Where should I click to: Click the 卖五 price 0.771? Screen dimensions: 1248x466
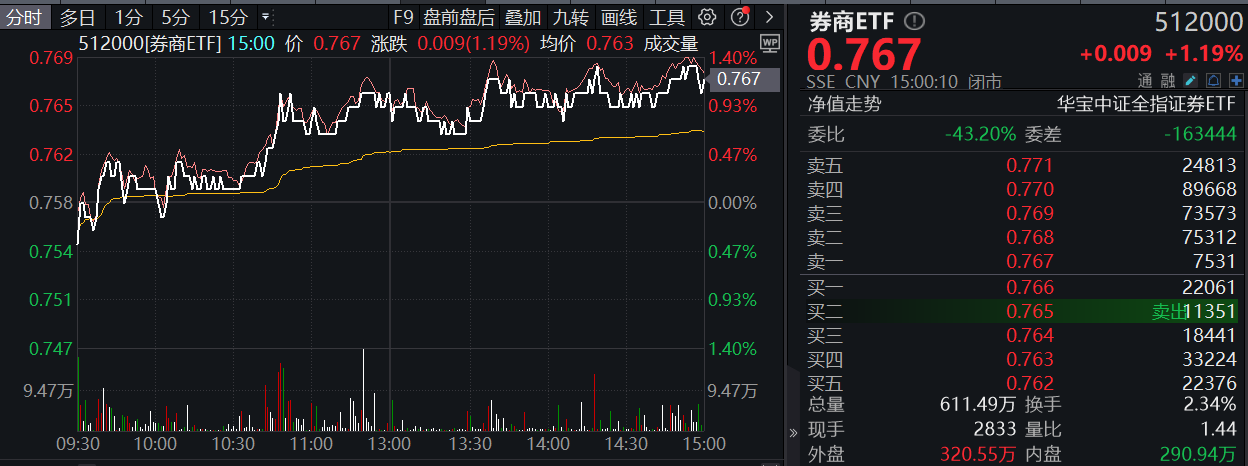pyautogui.click(x=1030, y=166)
